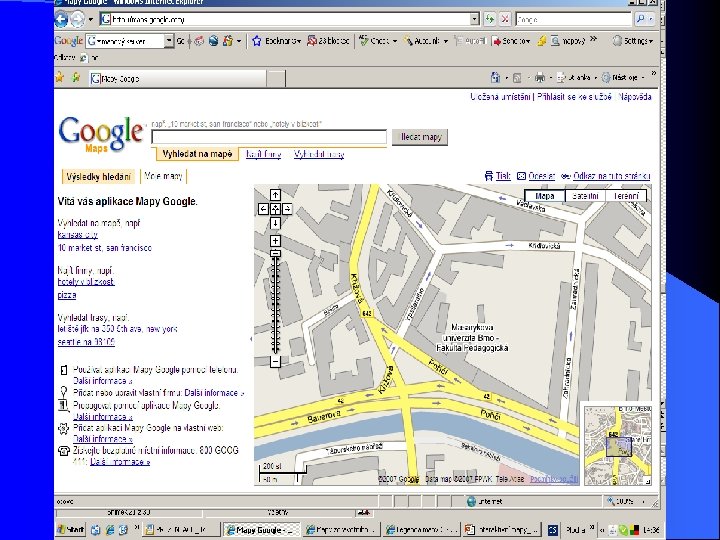720x540 pixels.
Task: Click the middle of the zoom slider track
Action: tap(275, 304)
